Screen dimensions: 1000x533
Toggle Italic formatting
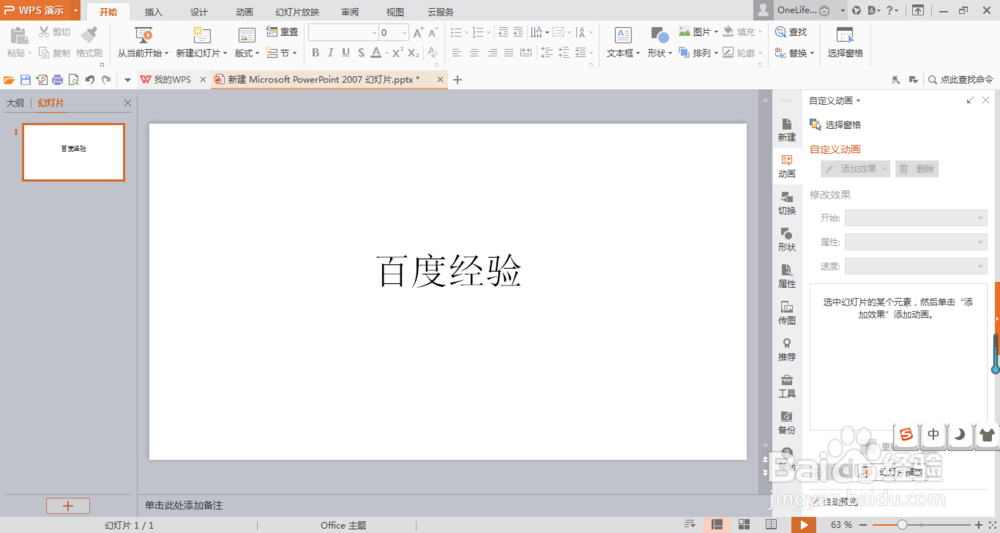(330, 53)
